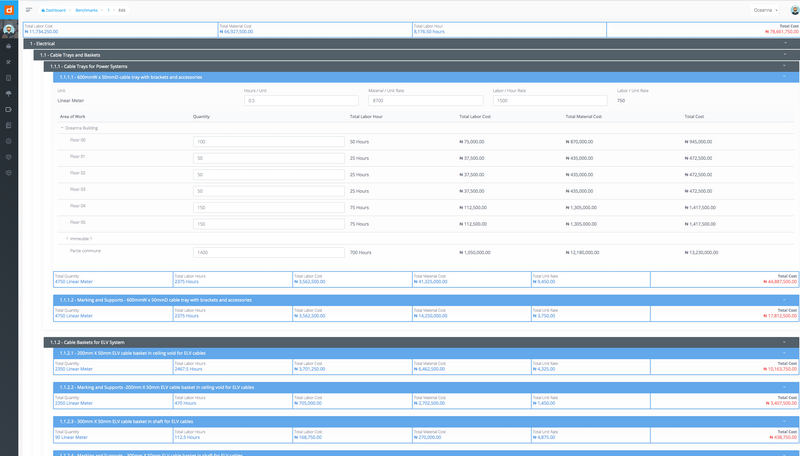Collapse the Oceanna Building tree node

tap(62, 128)
